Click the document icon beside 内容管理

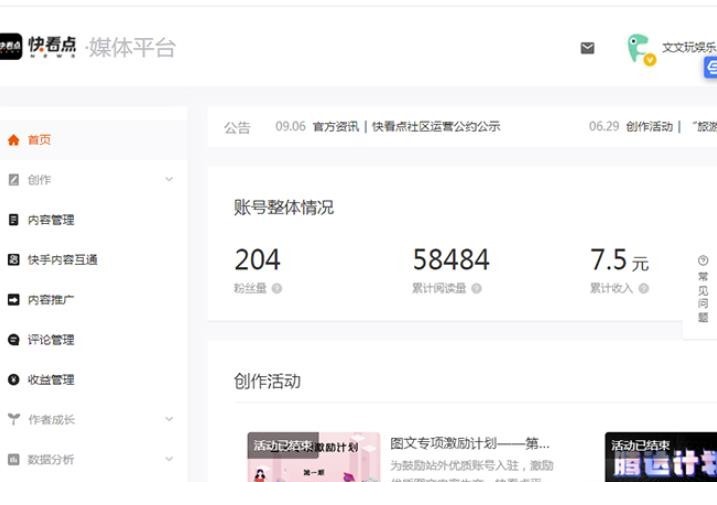pos(14,220)
